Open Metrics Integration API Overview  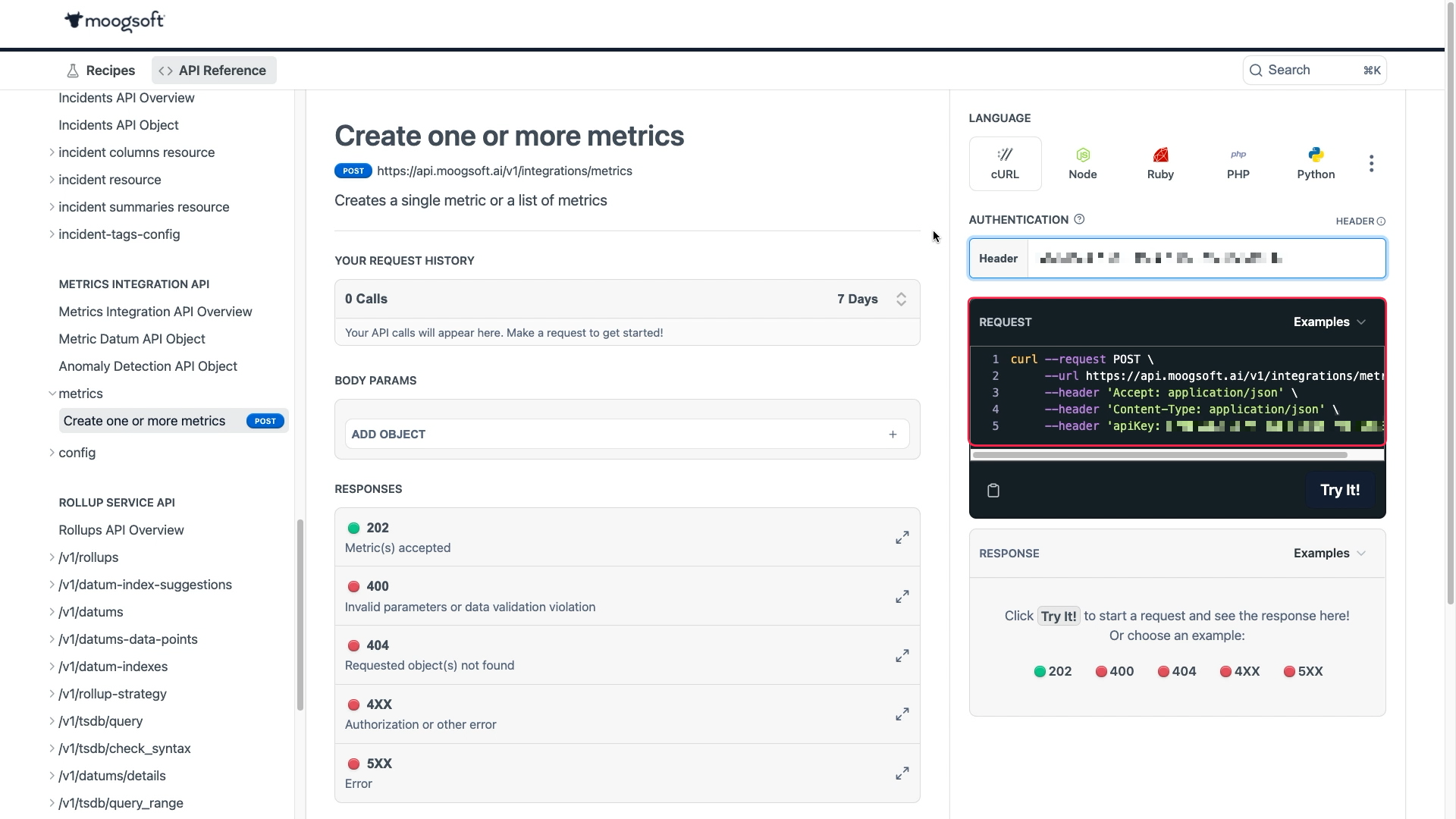coord(155,312)
